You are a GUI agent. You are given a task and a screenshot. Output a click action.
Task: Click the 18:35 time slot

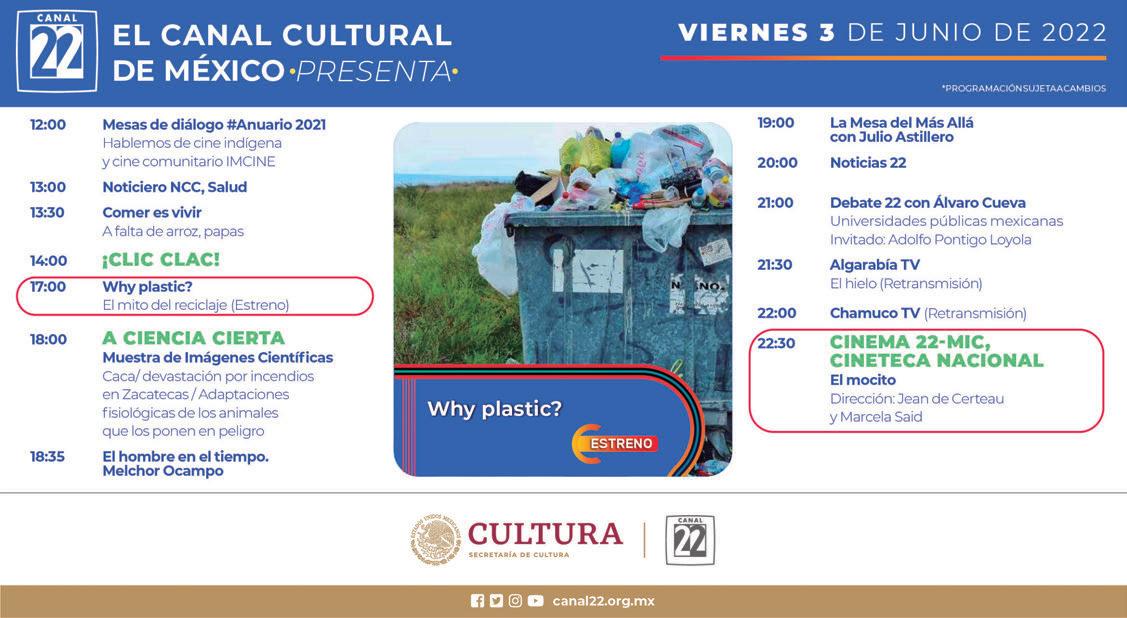(47, 456)
